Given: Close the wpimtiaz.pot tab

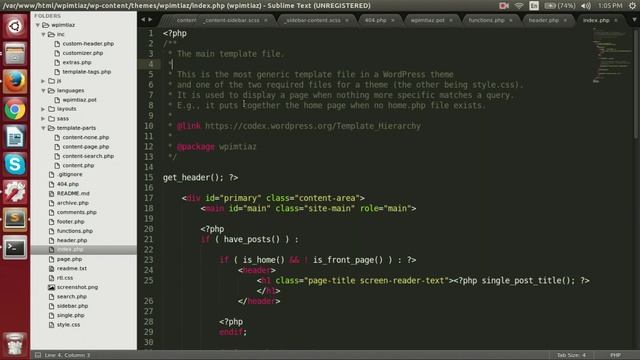Looking at the screenshot, I should coord(451,20).
